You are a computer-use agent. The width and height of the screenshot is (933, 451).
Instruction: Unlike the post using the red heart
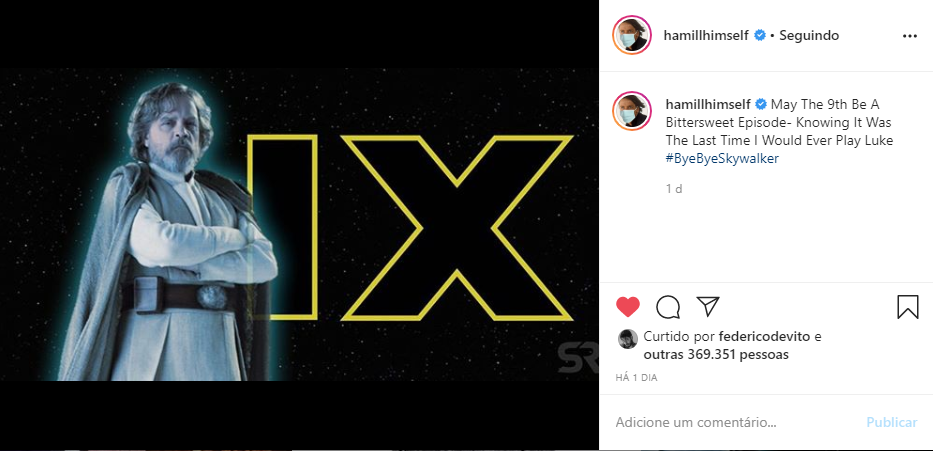point(628,307)
